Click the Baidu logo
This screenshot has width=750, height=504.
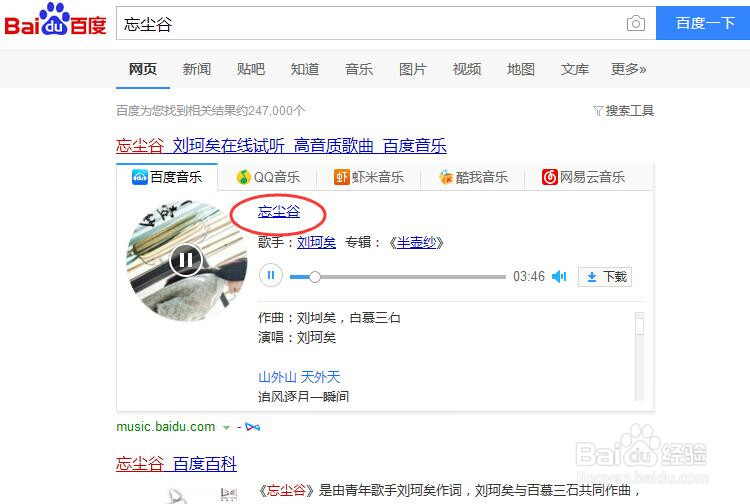click(55, 21)
